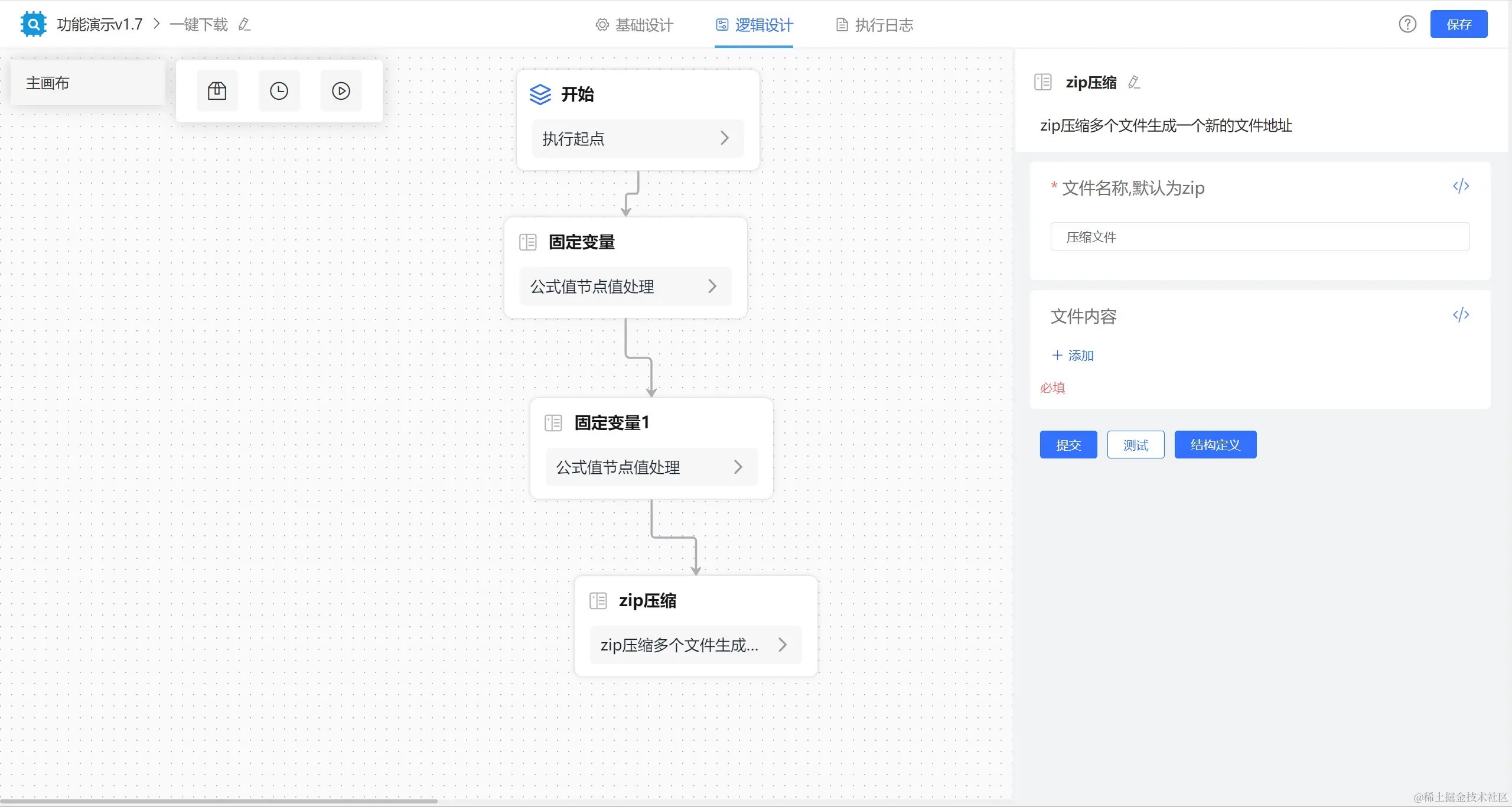
Task: Click the 提交 button
Action: point(1068,445)
